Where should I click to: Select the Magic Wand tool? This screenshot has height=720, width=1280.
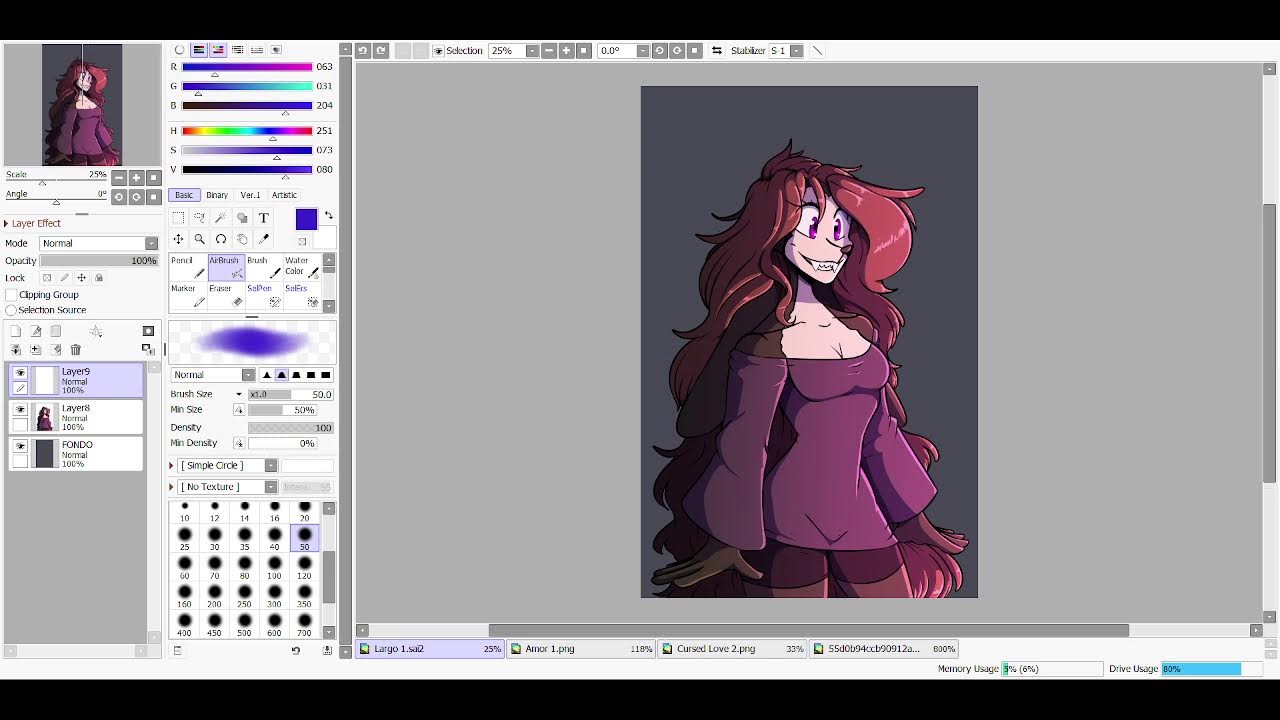[x=221, y=218]
